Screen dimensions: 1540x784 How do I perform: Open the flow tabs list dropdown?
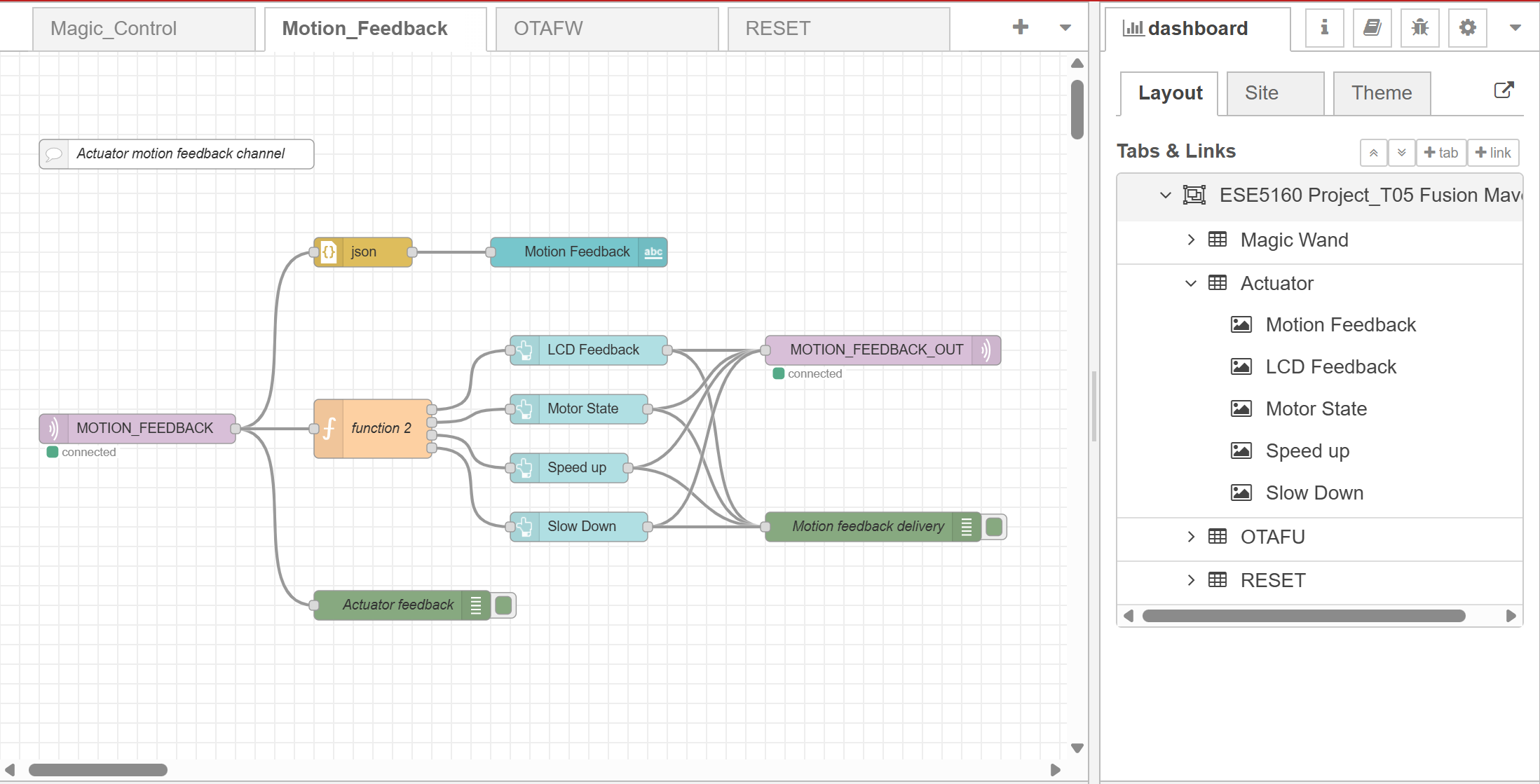coord(1065,28)
